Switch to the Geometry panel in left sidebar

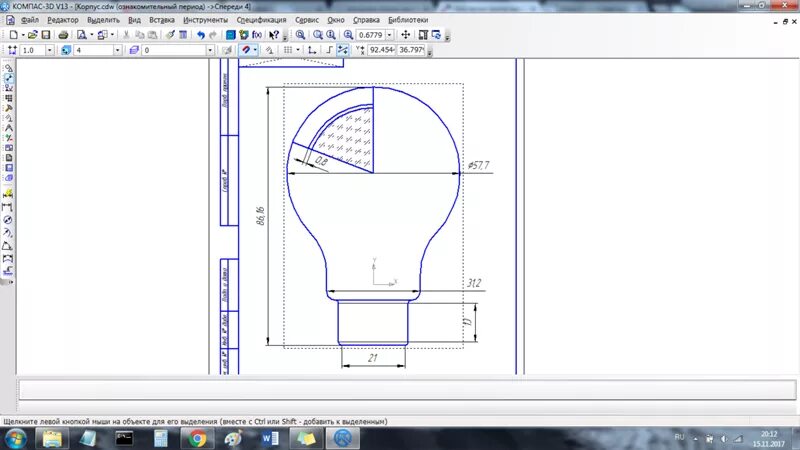point(9,68)
